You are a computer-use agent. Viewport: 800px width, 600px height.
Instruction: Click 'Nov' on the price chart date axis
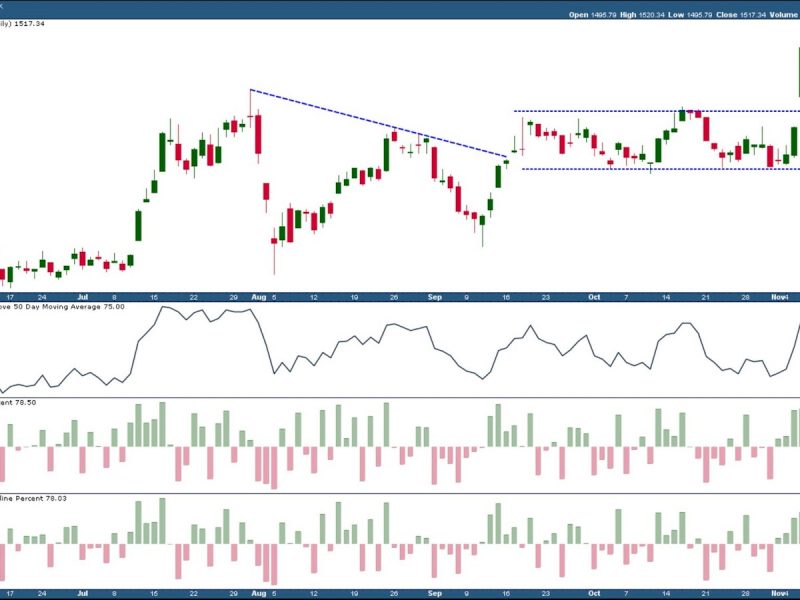tap(779, 297)
